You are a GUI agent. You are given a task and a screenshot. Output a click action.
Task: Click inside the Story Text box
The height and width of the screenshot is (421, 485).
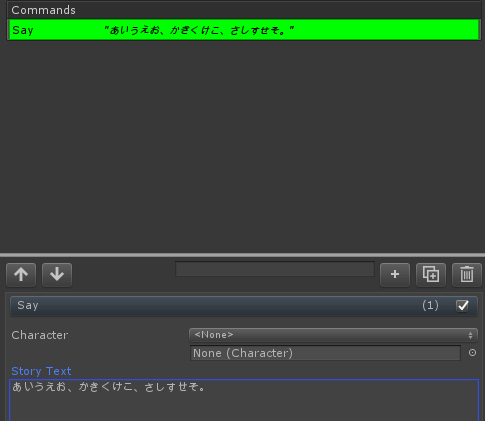pos(244,400)
